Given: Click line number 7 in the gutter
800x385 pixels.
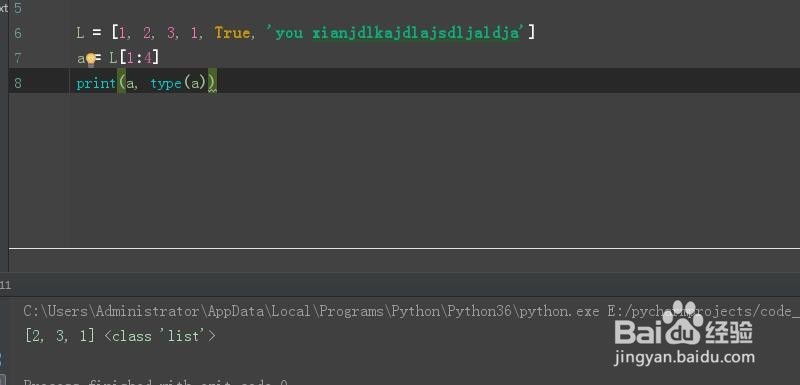Looking at the screenshot, I should [x=18, y=58].
